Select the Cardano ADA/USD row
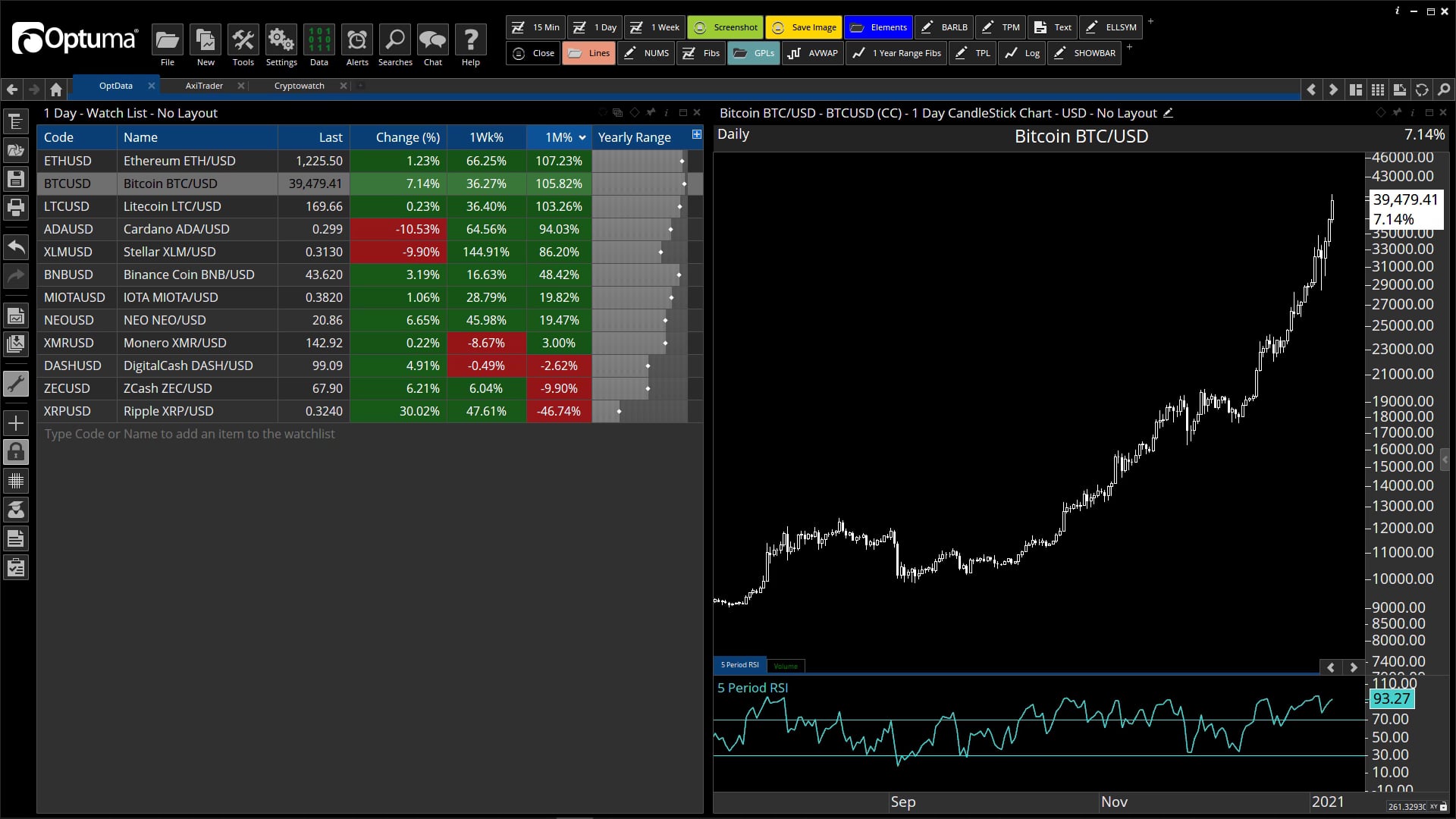This screenshot has width=1456, height=819. 370,229
